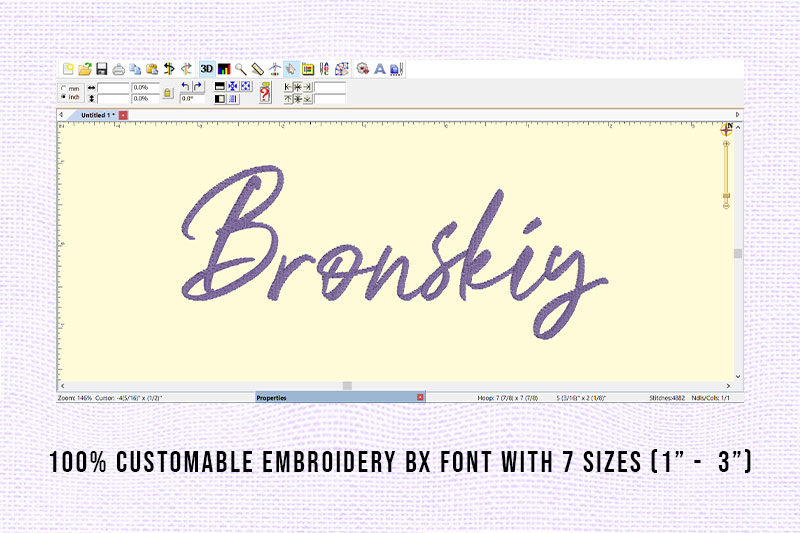
Task: Align selection middles vertically
Action: [x=298, y=99]
